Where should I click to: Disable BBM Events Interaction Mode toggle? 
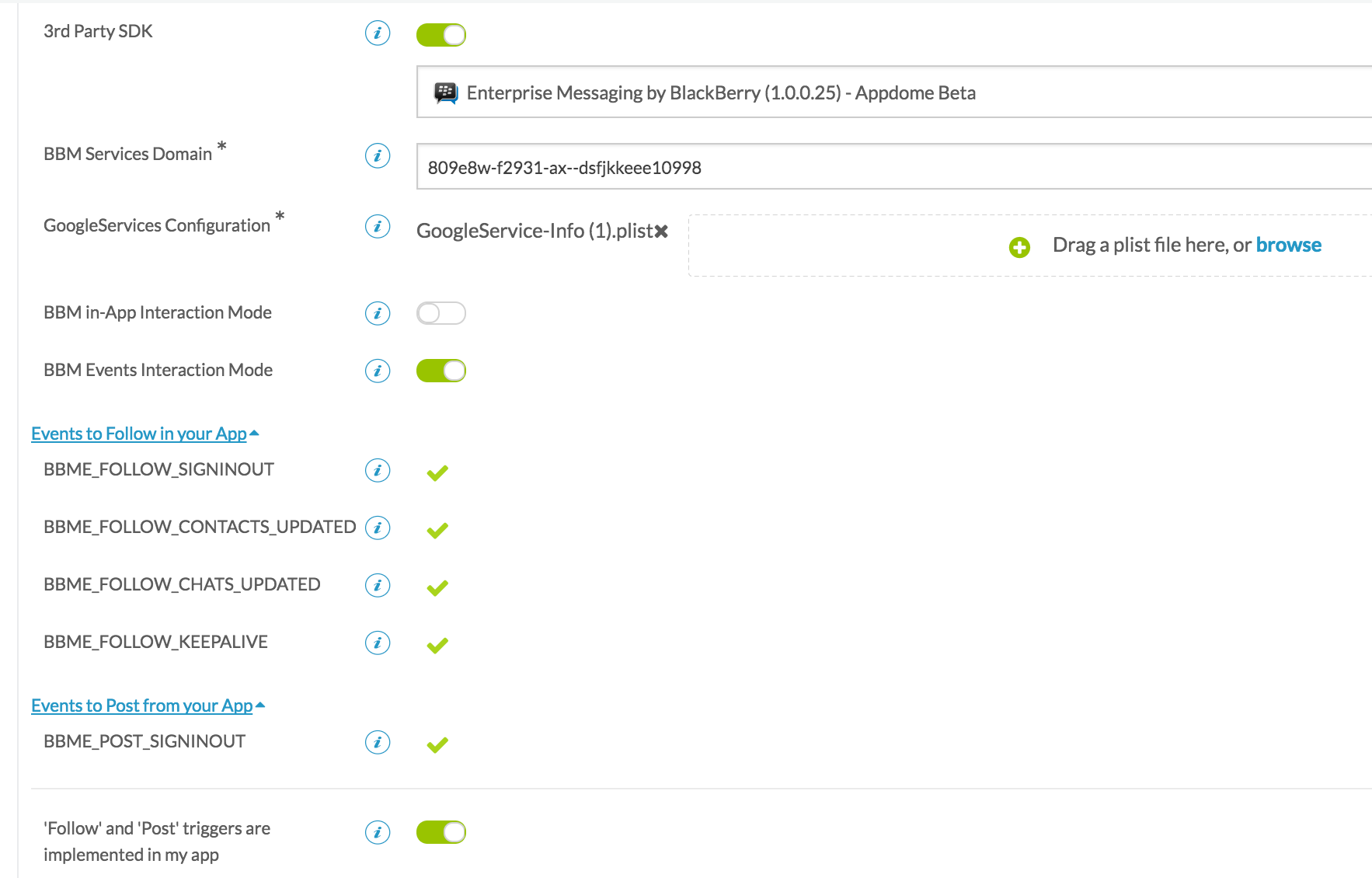[441, 371]
